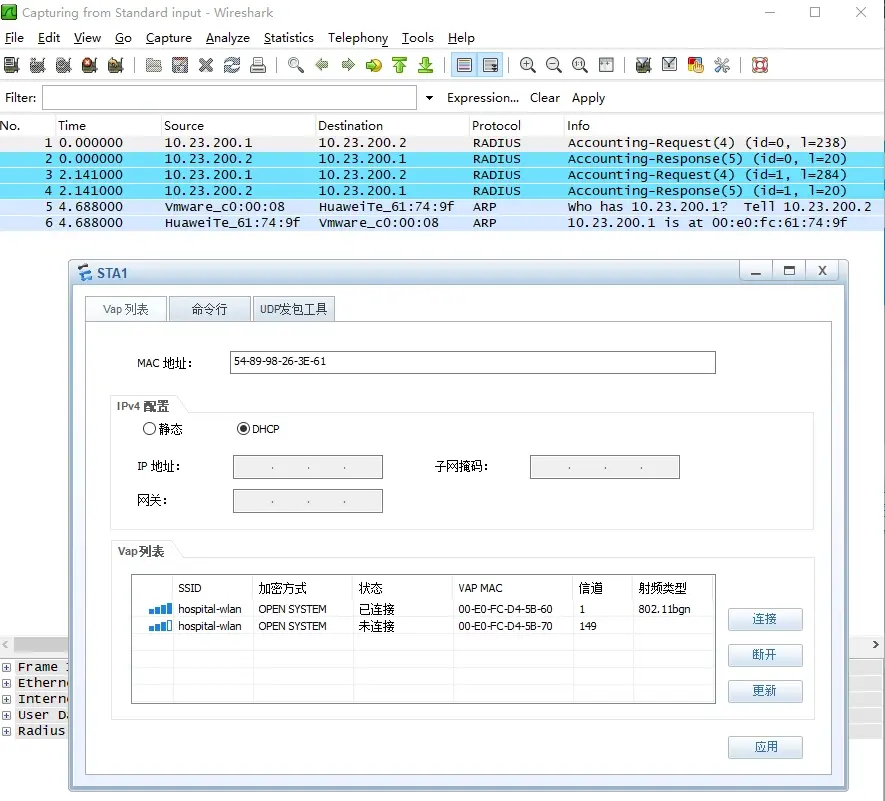Viewport: 885px width, 801px height.
Task: Click Apply next to the filter
Action: click(x=588, y=98)
